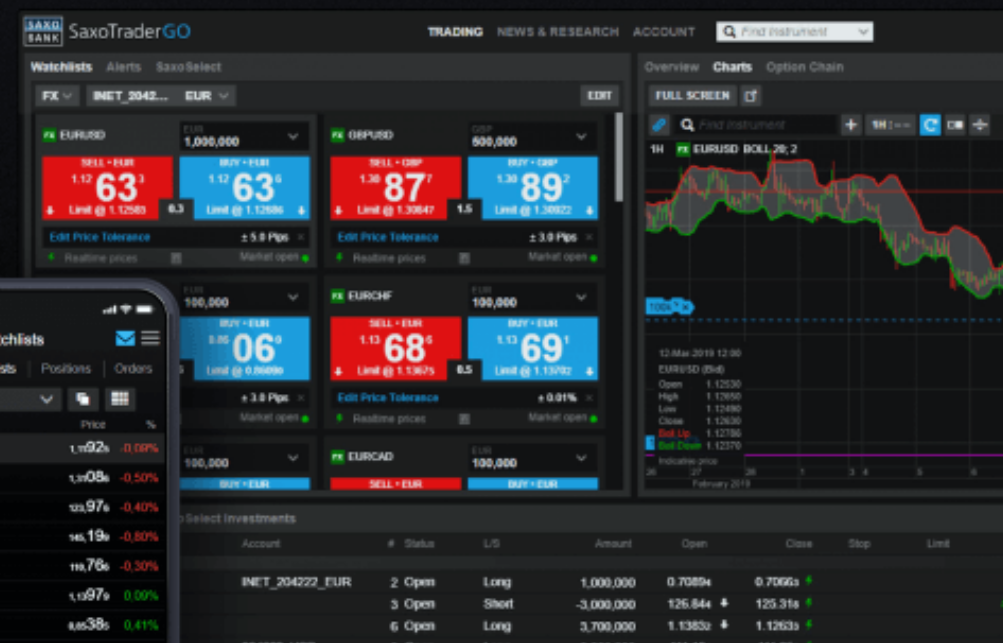Click the watchlist vertical scrollbar
The width and height of the screenshot is (1003, 643).
[619, 157]
